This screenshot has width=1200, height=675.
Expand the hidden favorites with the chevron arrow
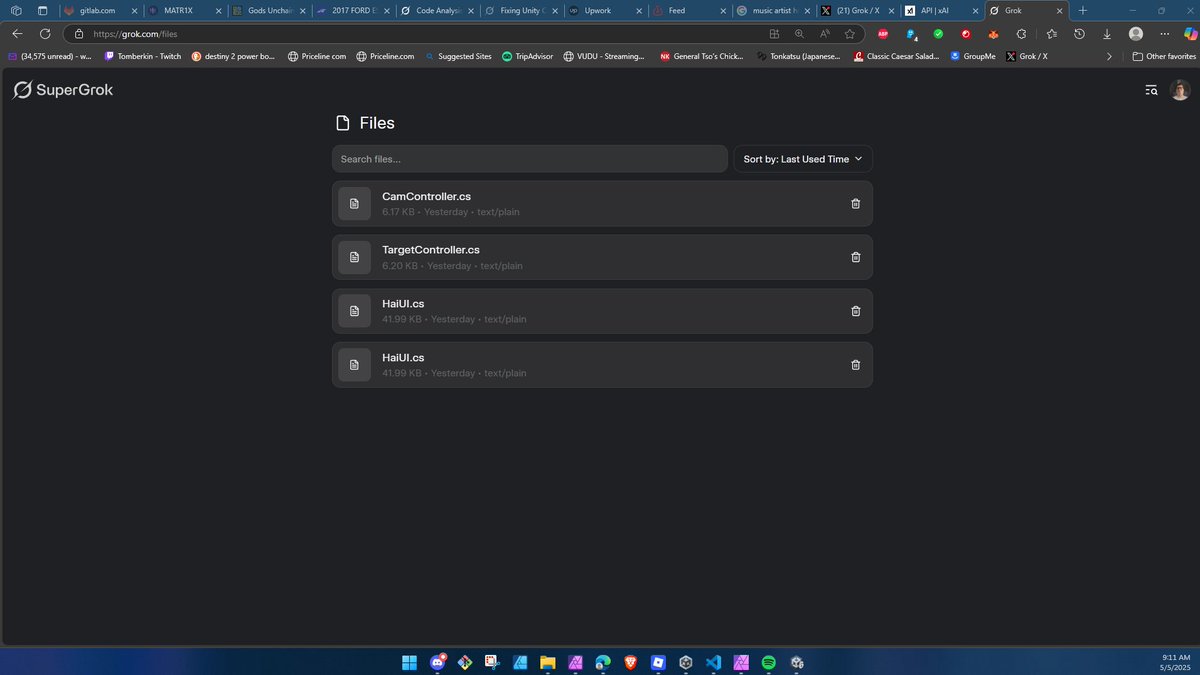(1109, 56)
